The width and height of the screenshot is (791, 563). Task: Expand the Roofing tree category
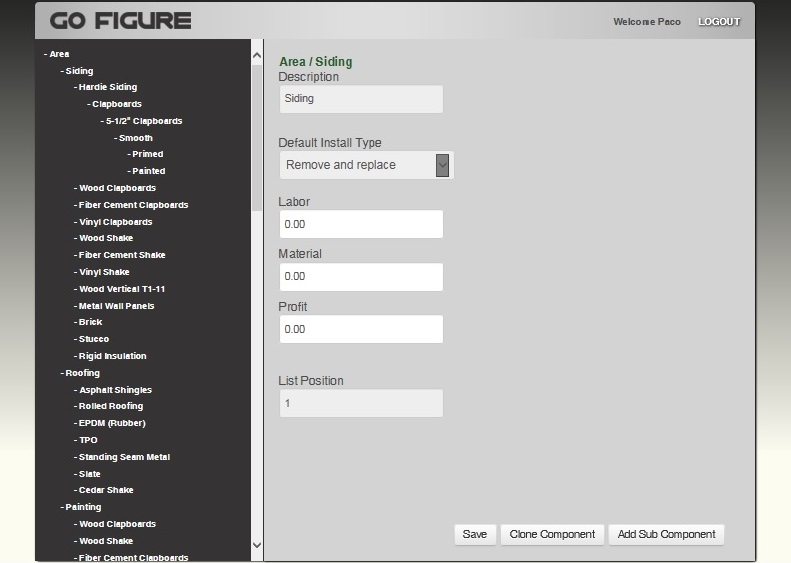click(82, 373)
